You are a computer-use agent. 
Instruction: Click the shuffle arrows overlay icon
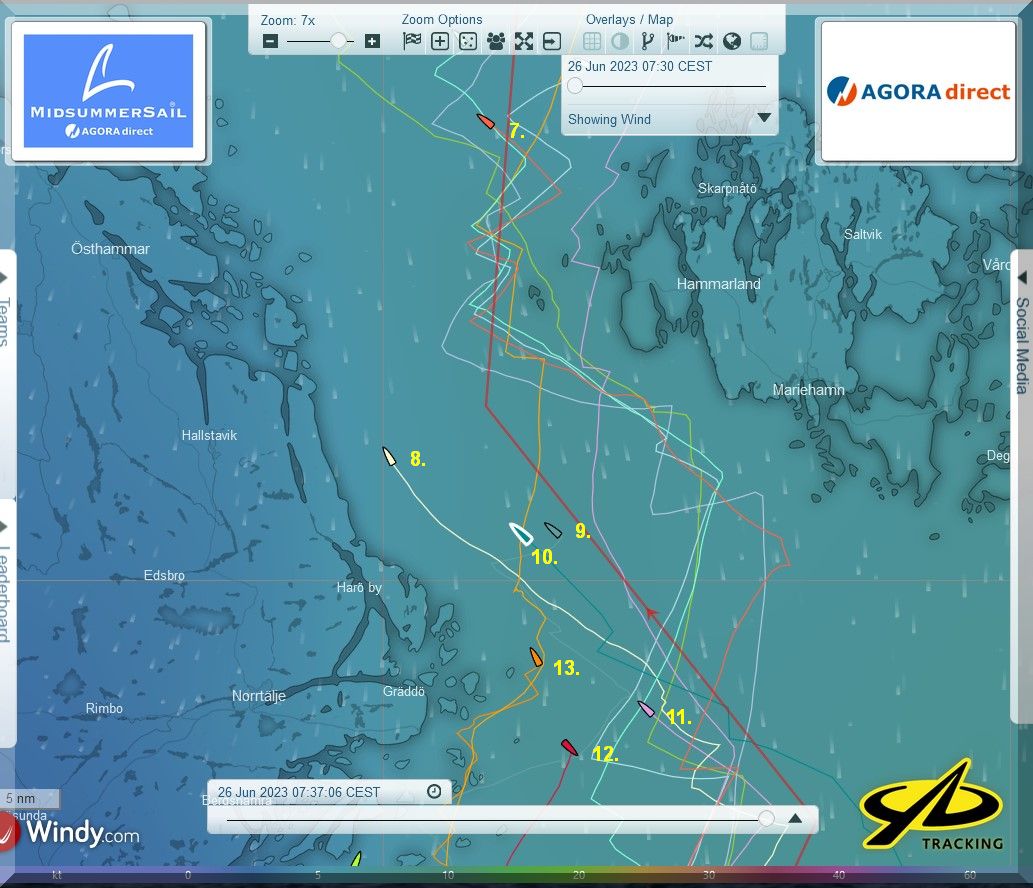[704, 41]
